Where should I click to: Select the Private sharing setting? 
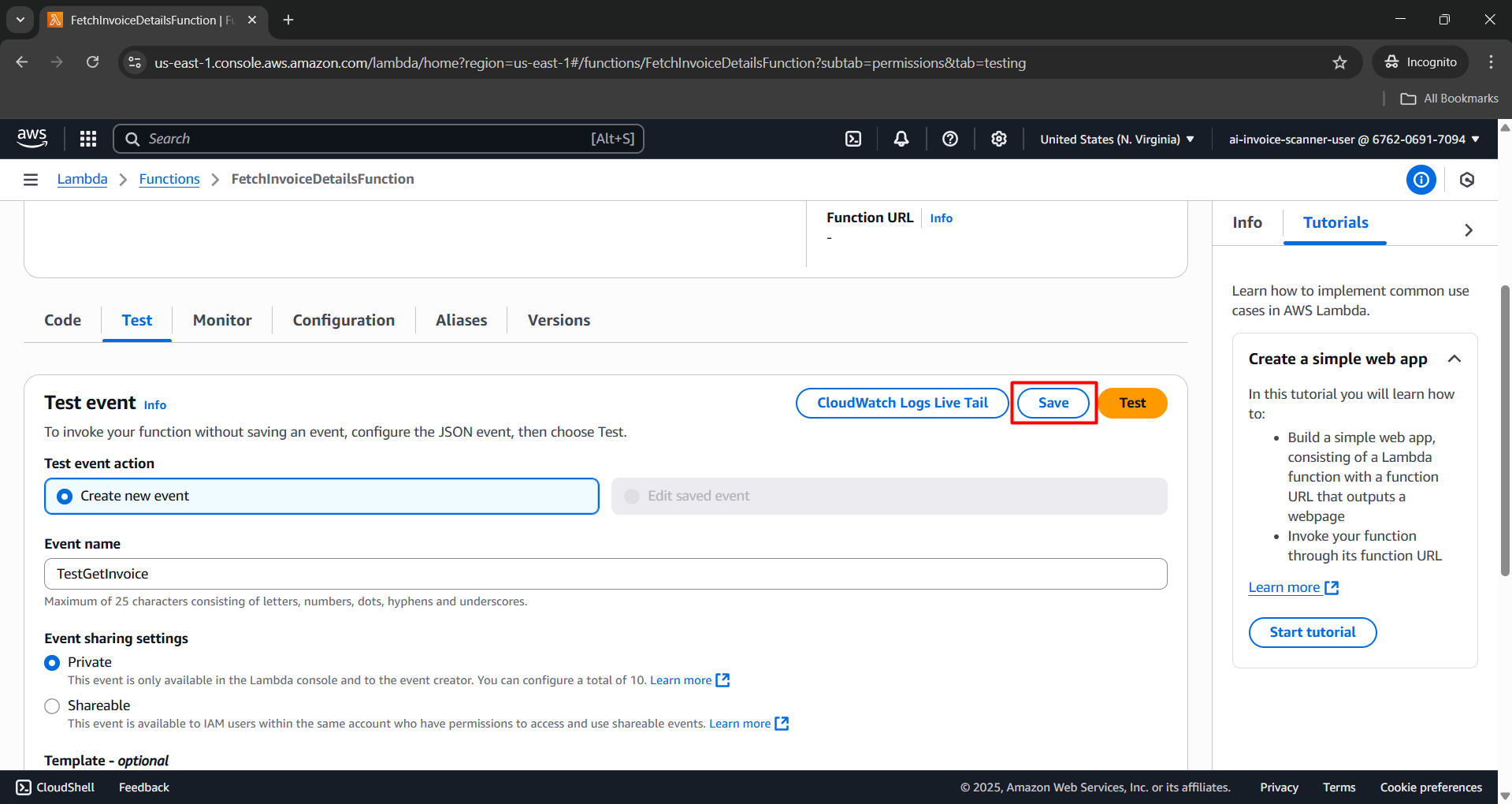click(52, 663)
